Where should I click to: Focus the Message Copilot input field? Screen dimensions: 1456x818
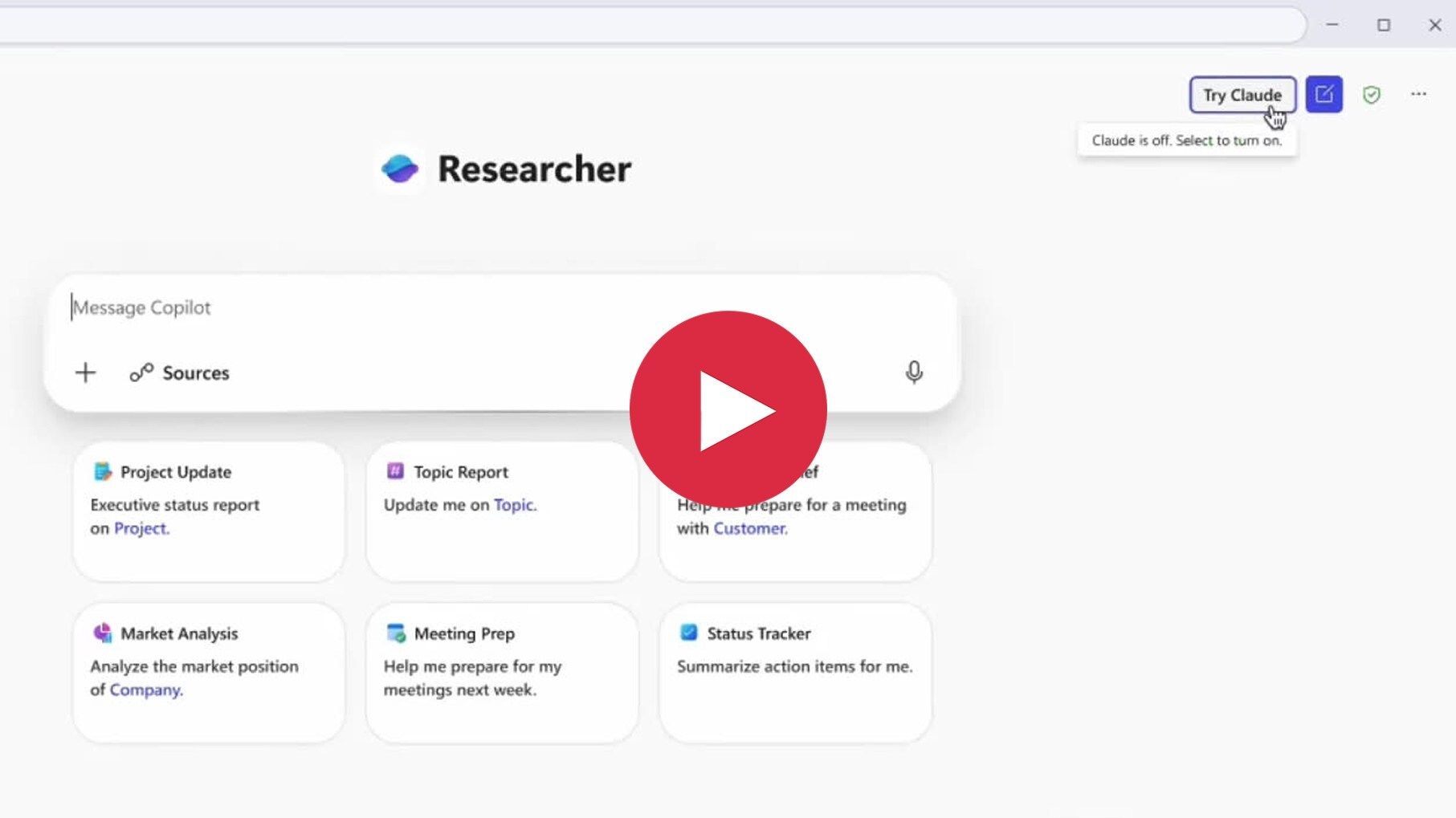pyautogui.click(x=502, y=307)
